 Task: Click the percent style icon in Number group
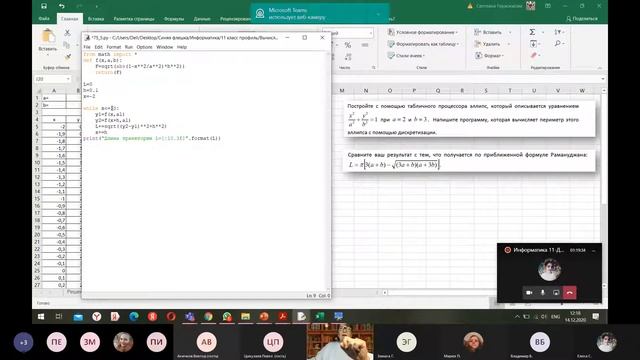[348, 45]
